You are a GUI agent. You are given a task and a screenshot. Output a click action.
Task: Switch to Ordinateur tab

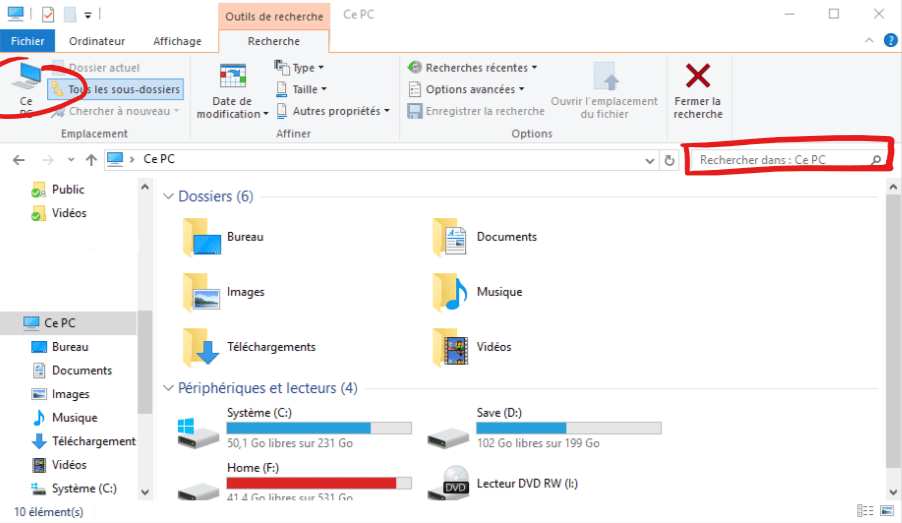97,41
